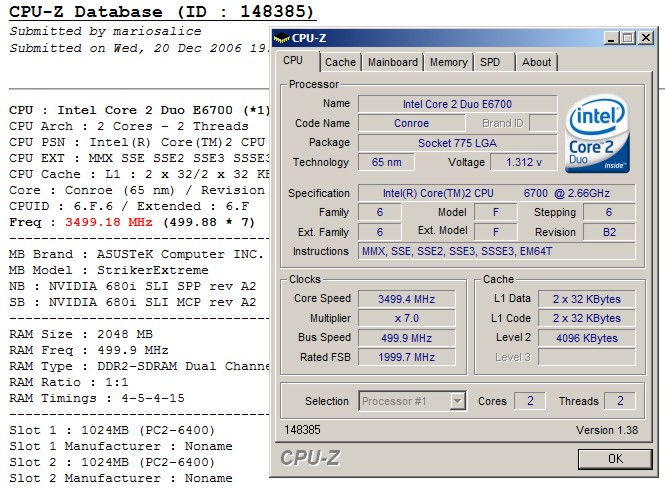Click the Specification field text
Image resolution: width=665 pixels, height=489 pixels.
pos(497,193)
